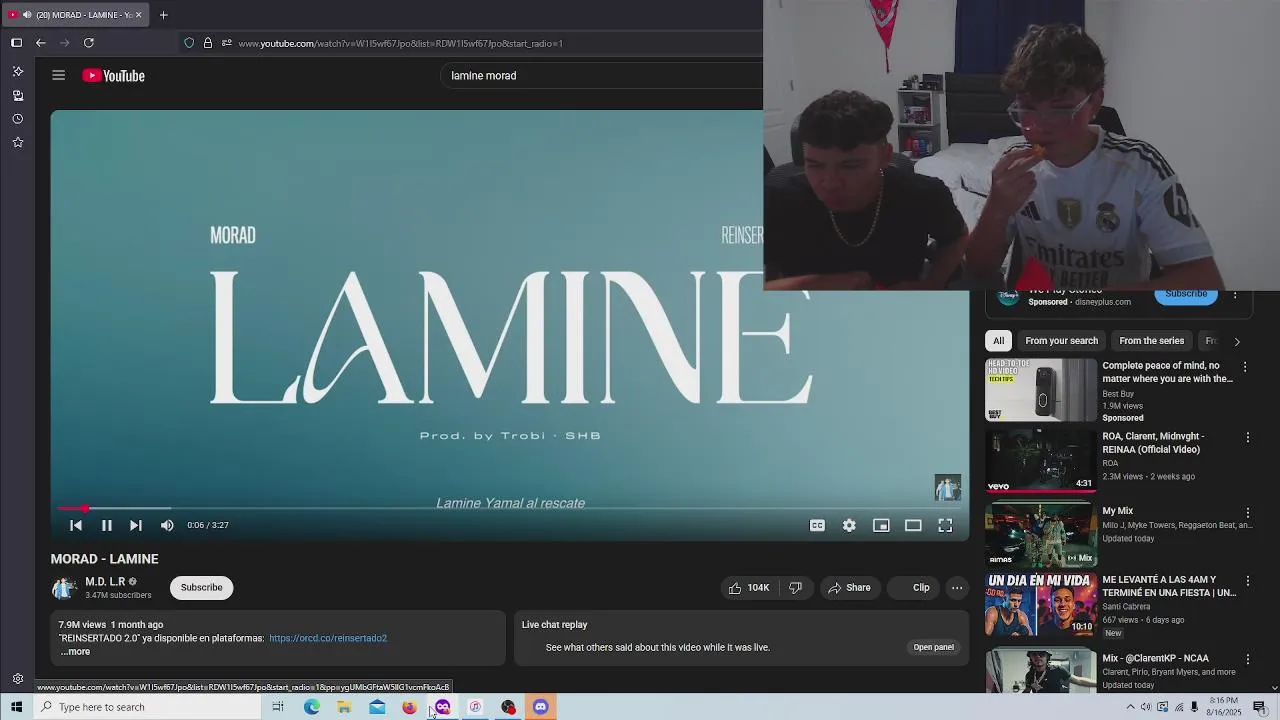The height and width of the screenshot is (720, 1280).
Task: Open AI chatbot sparkle in Firefox sidebar
Action: (17, 72)
